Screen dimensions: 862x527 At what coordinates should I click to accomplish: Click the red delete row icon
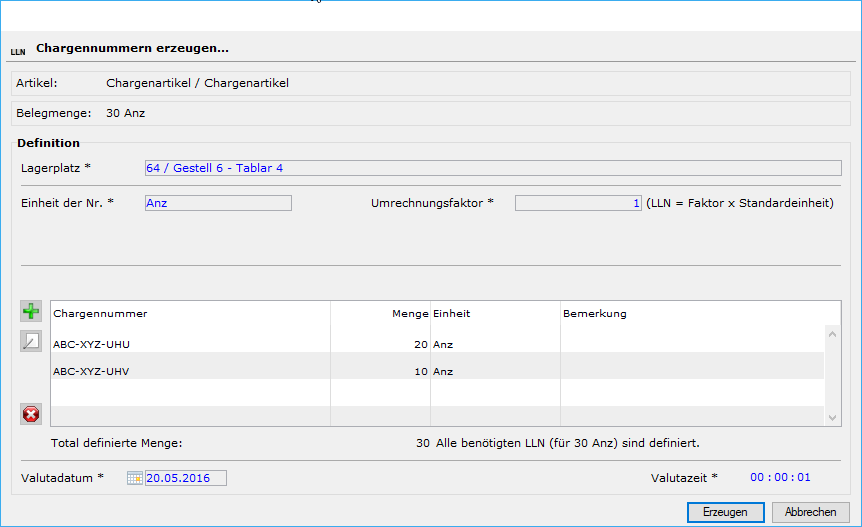[31, 414]
